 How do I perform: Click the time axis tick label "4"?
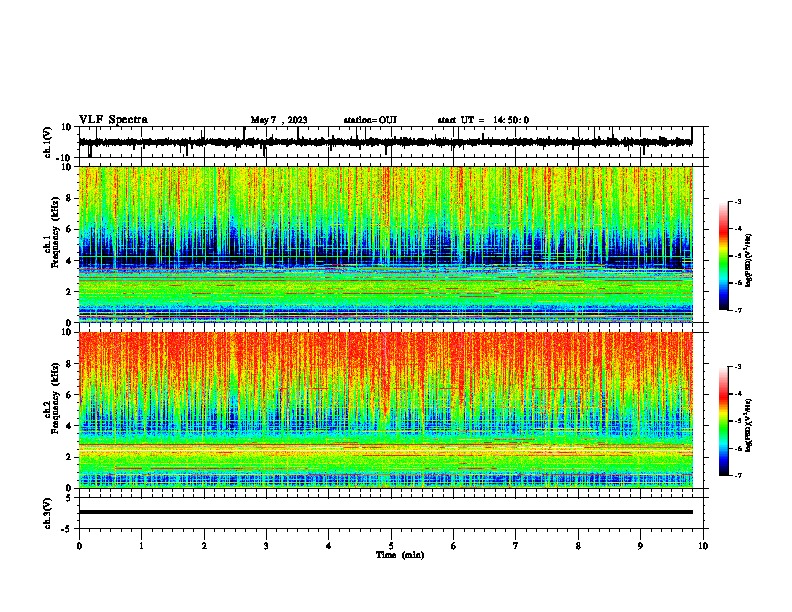[328, 546]
